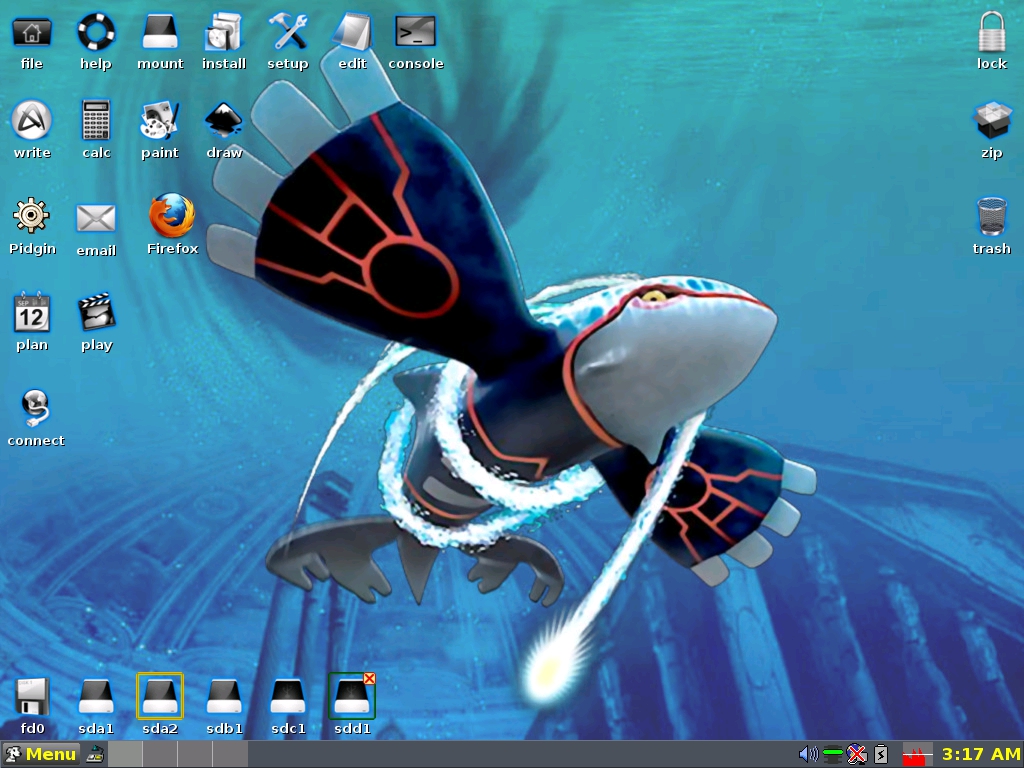The width and height of the screenshot is (1024, 768).
Task: Open the draw vector editor icon
Action: pyautogui.click(x=224, y=122)
